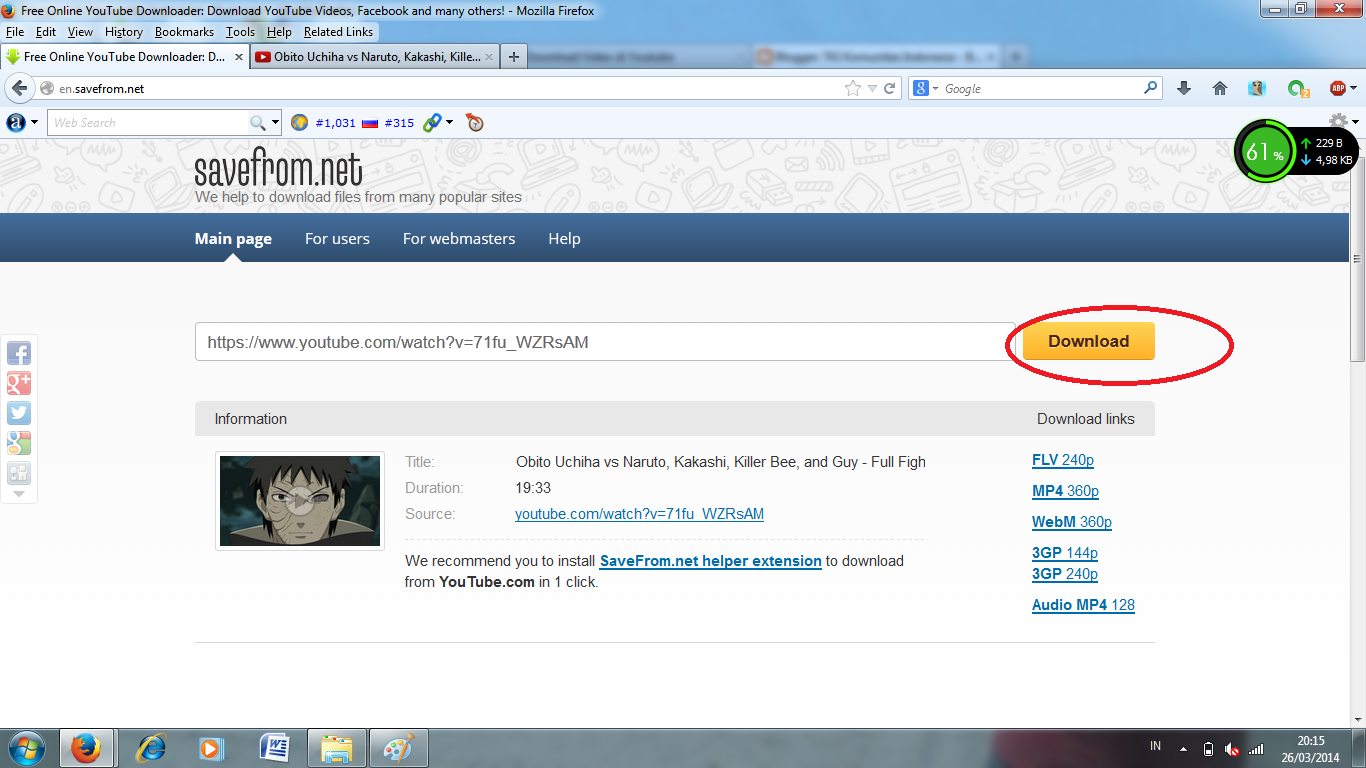
Task: Click the orange Download button
Action: (1088, 341)
